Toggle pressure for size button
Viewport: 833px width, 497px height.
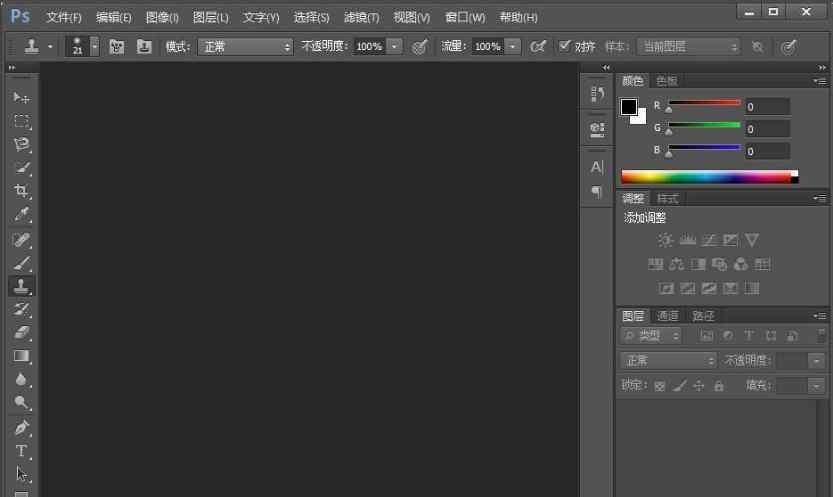coord(789,47)
